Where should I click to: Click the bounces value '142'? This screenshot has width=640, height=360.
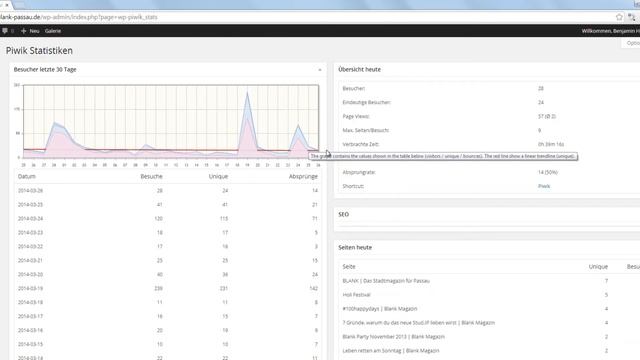(x=313, y=288)
